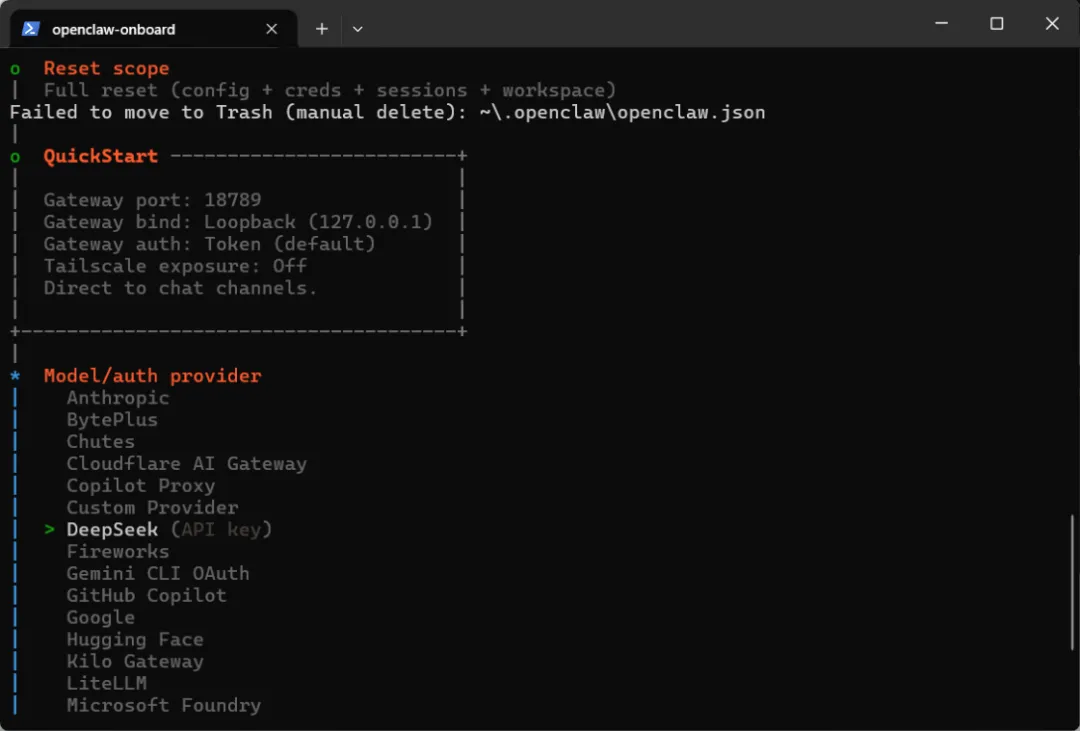1080x731 pixels.
Task: Click the QuickStart heading
Action: tap(101, 156)
